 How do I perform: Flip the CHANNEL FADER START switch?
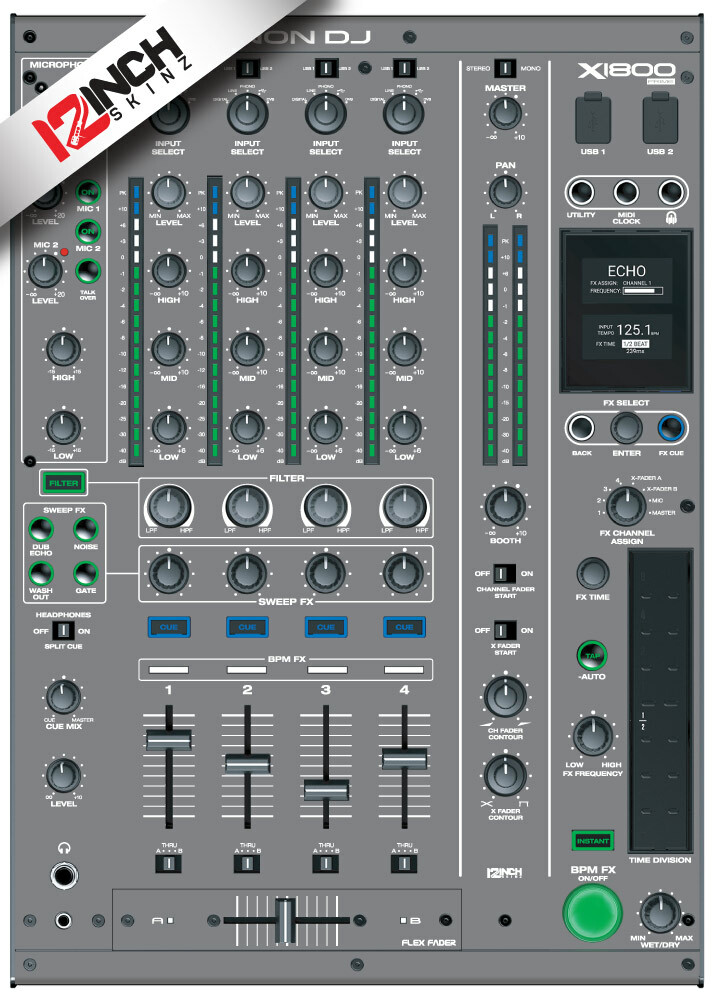click(504, 573)
